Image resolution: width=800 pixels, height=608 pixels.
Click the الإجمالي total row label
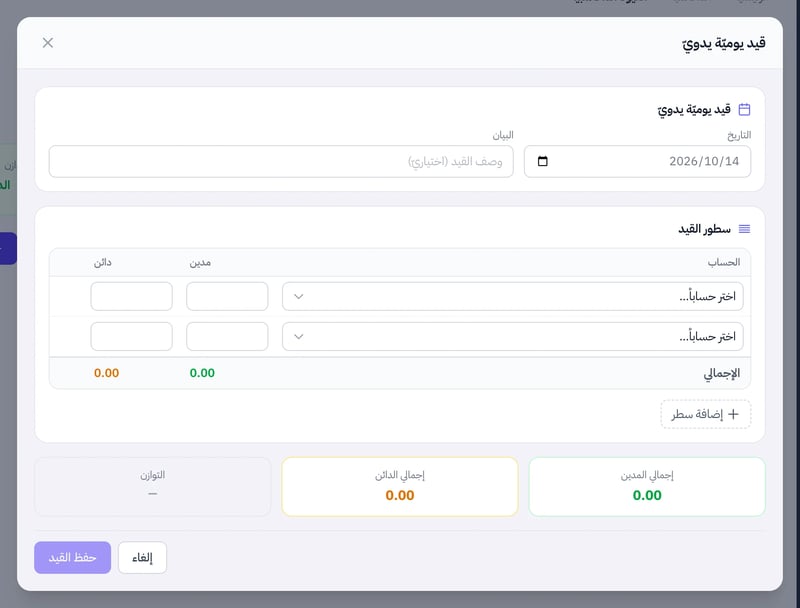click(721, 373)
